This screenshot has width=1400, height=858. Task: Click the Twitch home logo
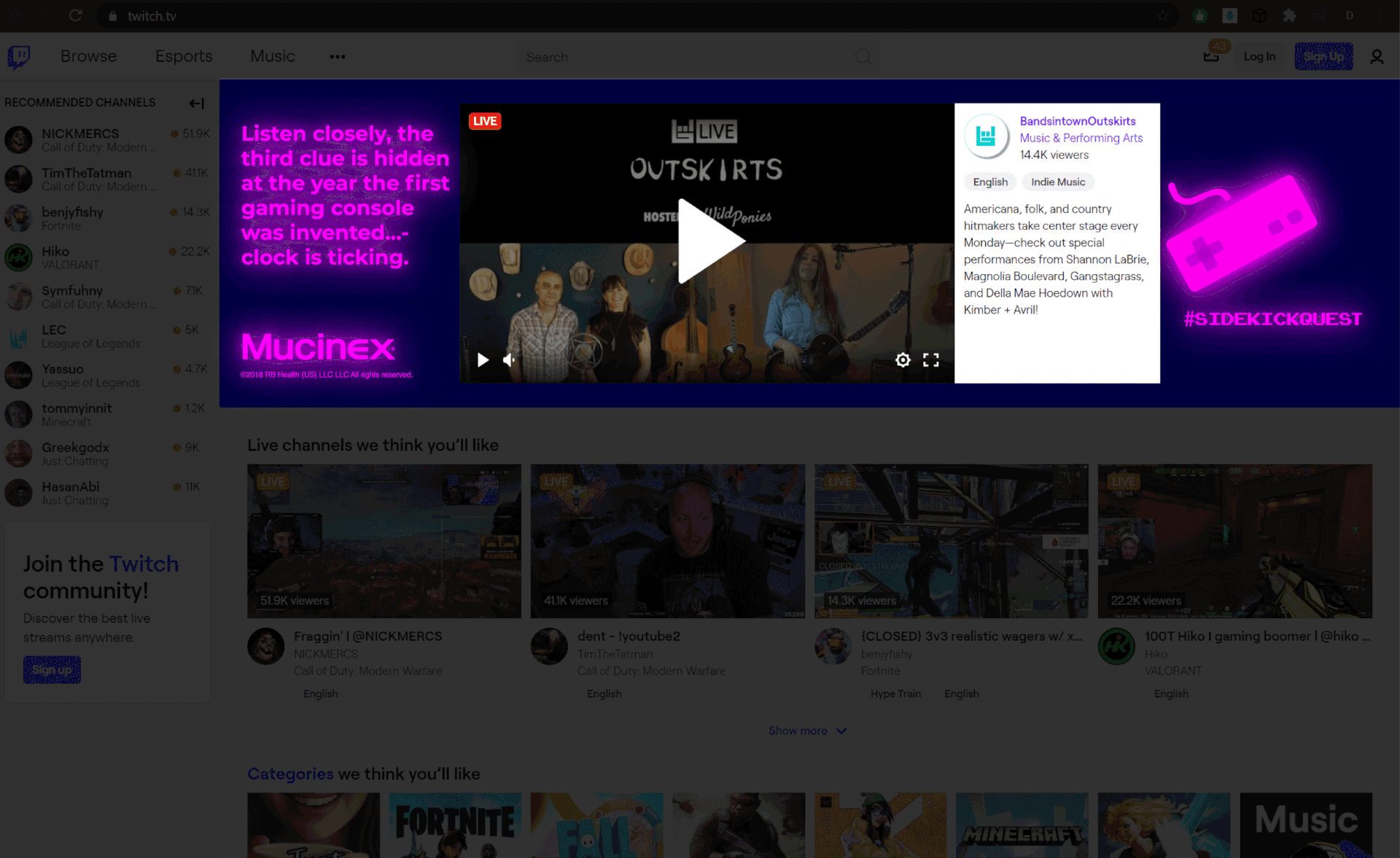[x=19, y=56]
